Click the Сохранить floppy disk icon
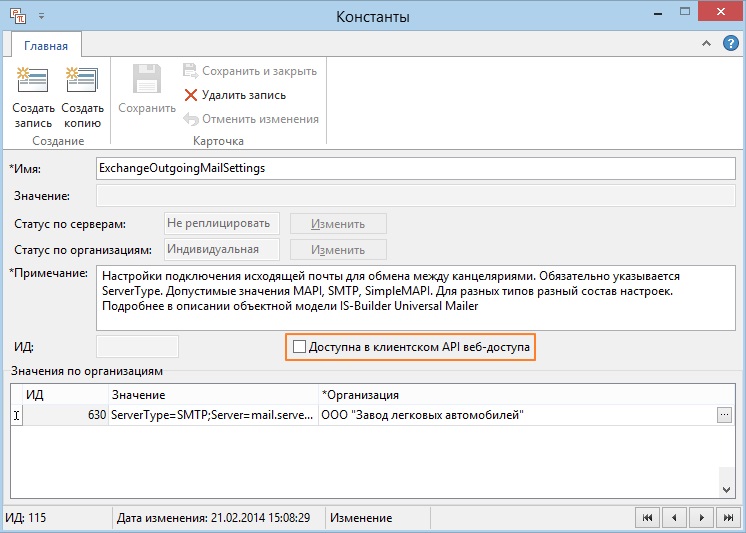The height and width of the screenshot is (533, 746). (x=147, y=79)
